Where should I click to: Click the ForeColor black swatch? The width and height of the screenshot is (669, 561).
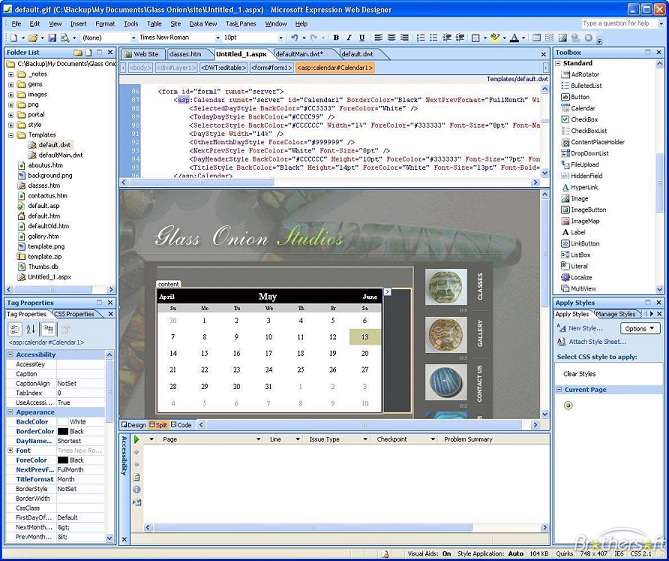[x=63, y=460]
